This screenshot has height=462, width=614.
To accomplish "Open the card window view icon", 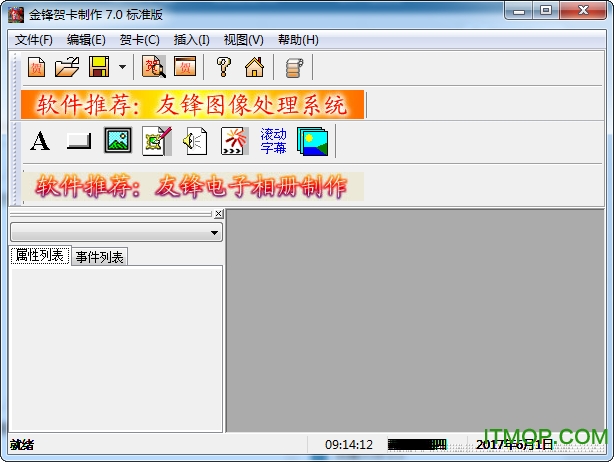I will 185,67.
